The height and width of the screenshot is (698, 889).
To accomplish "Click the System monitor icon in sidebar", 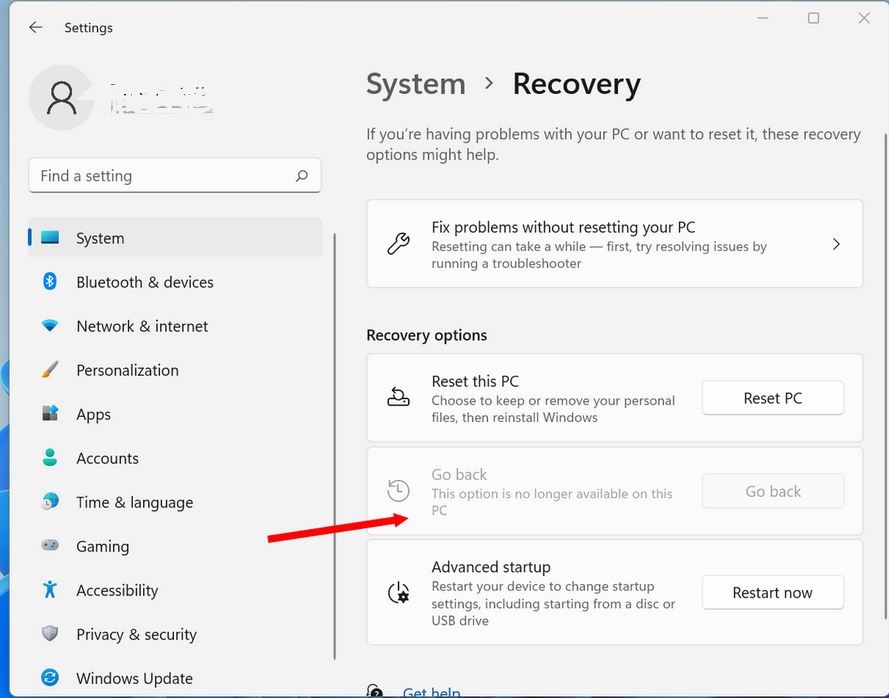I will (x=50, y=238).
